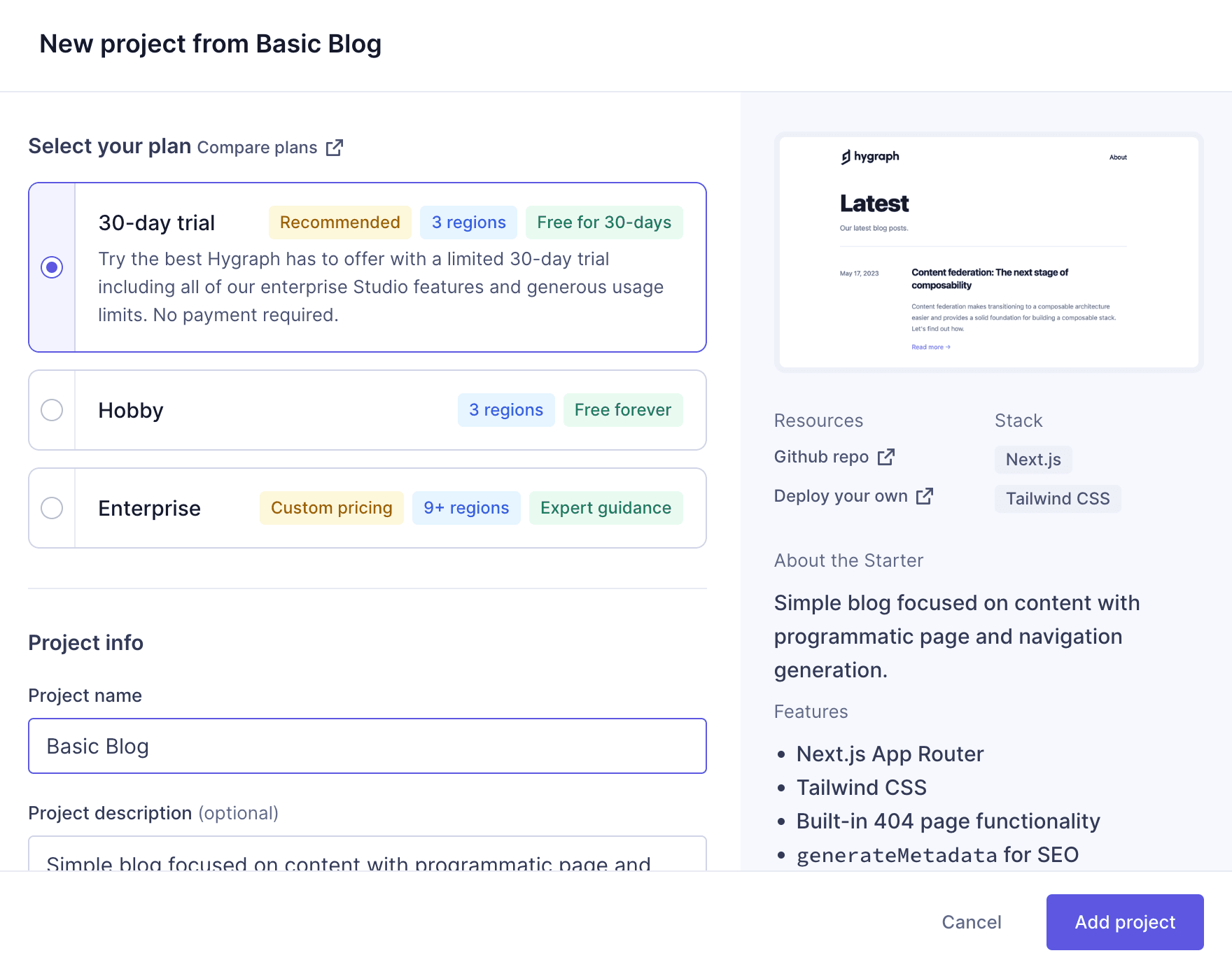The height and width of the screenshot is (967, 1232).
Task: Select the 30-day trial radio button
Action: (52, 267)
